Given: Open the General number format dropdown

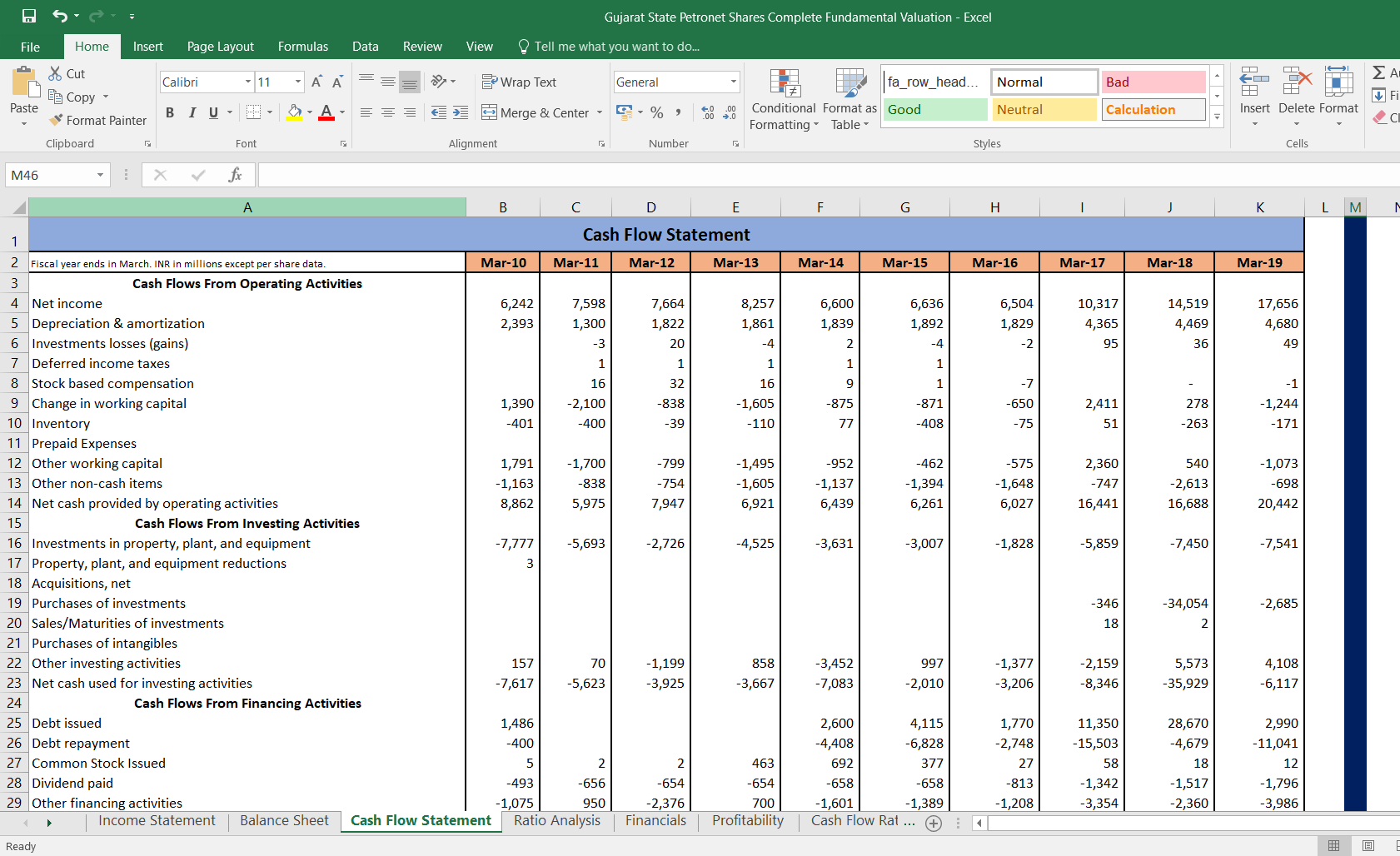Looking at the screenshot, I should 734,82.
